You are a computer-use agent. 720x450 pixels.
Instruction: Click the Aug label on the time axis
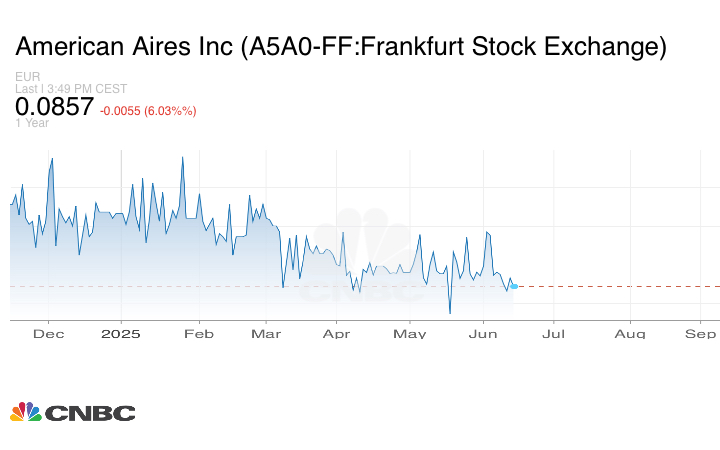click(x=629, y=334)
